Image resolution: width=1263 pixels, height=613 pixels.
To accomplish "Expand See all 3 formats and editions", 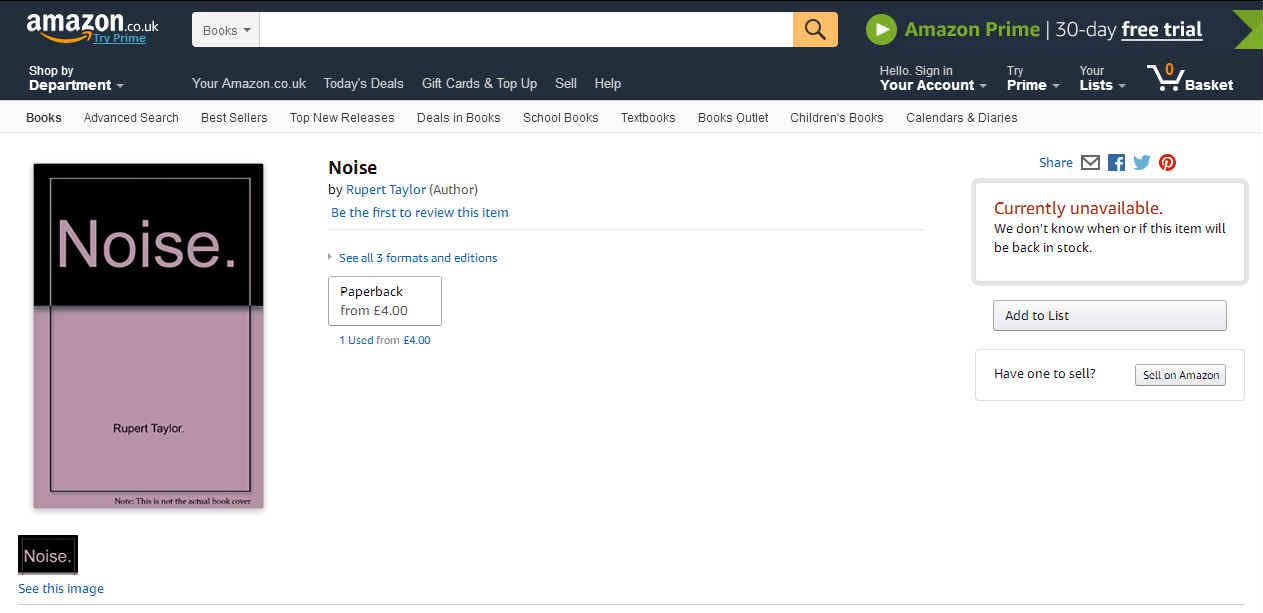I will click(x=418, y=258).
